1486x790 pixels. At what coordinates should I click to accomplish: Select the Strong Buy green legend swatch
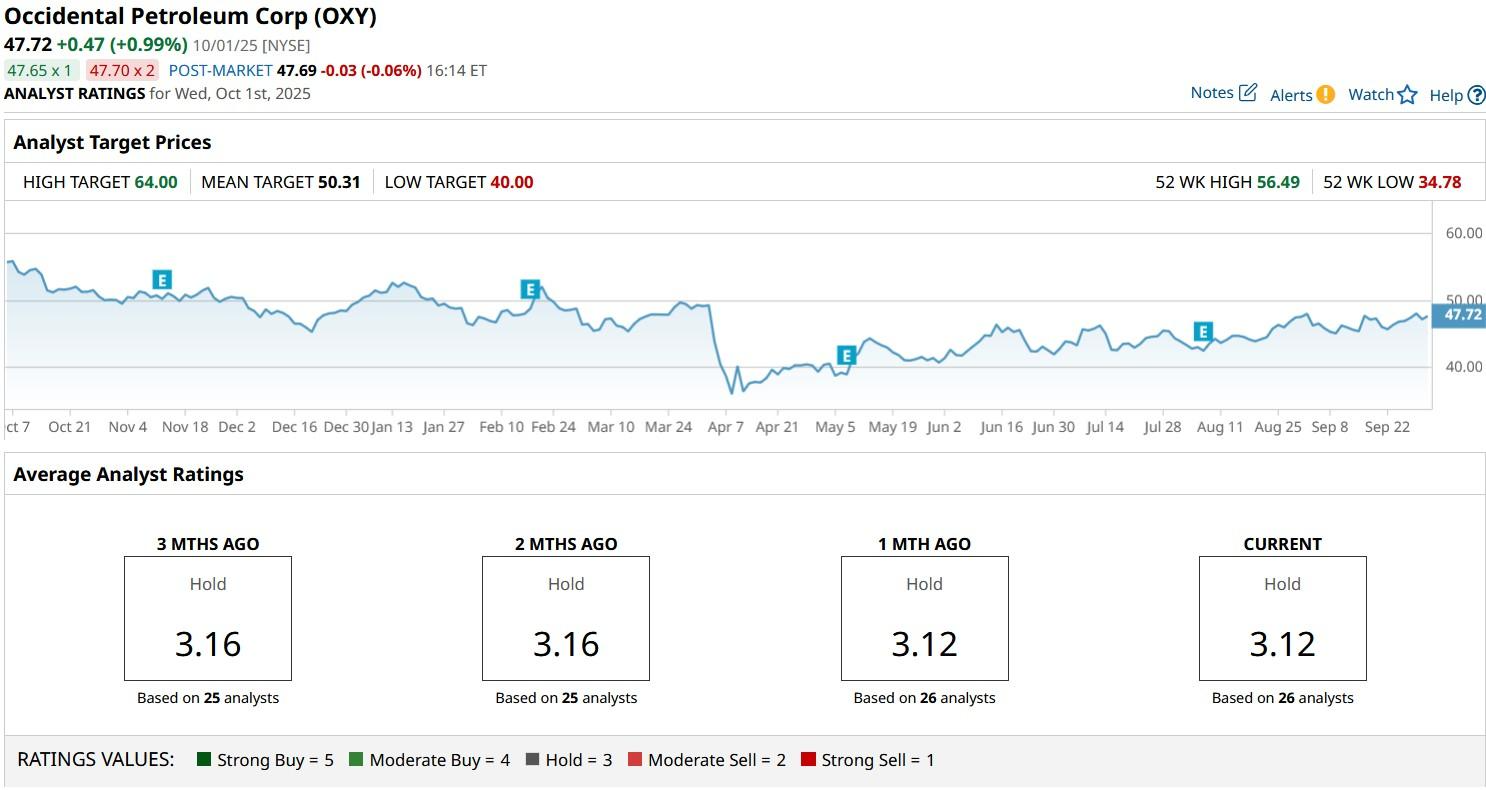[x=203, y=759]
